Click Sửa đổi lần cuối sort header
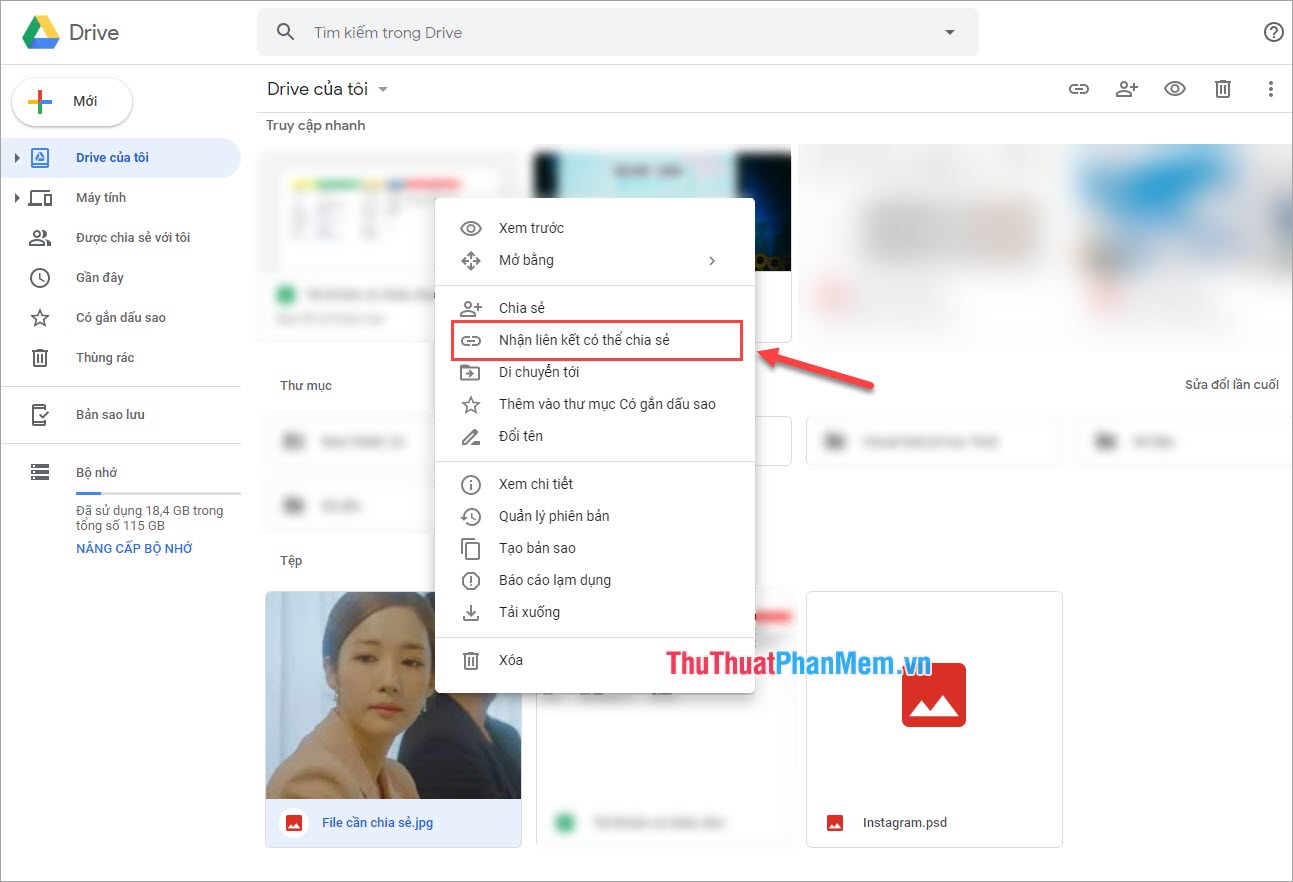The width and height of the screenshot is (1293, 882). coord(1232,385)
